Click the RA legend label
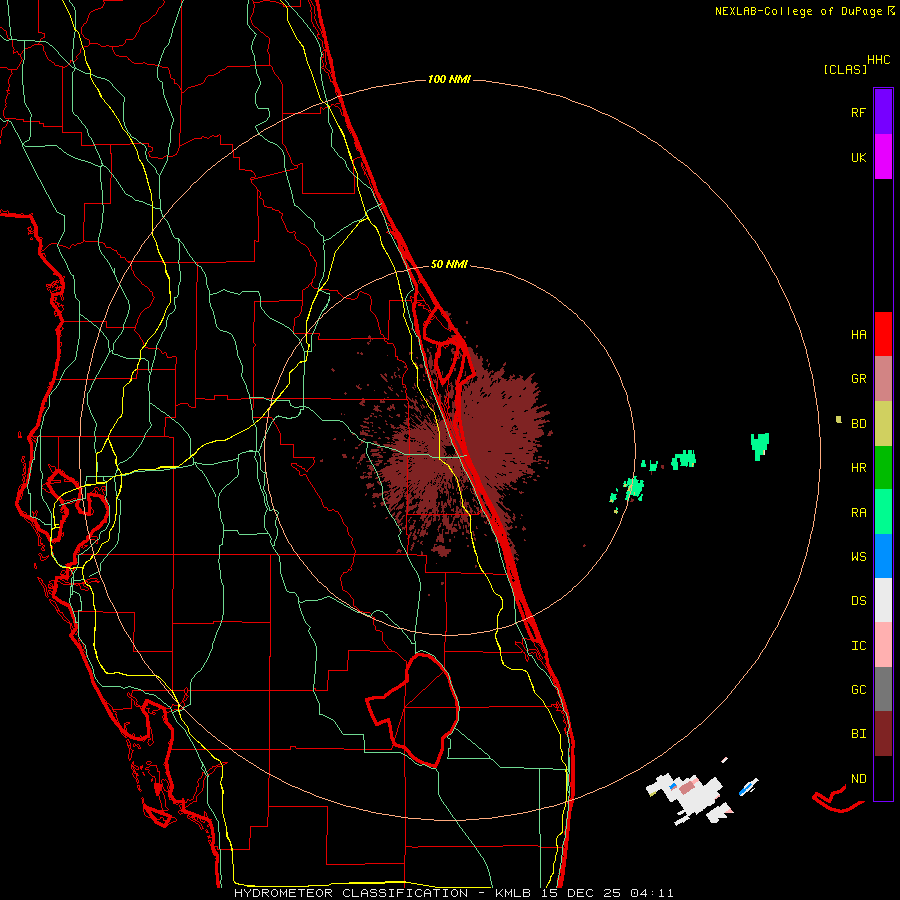The image size is (900, 900). tap(858, 513)
